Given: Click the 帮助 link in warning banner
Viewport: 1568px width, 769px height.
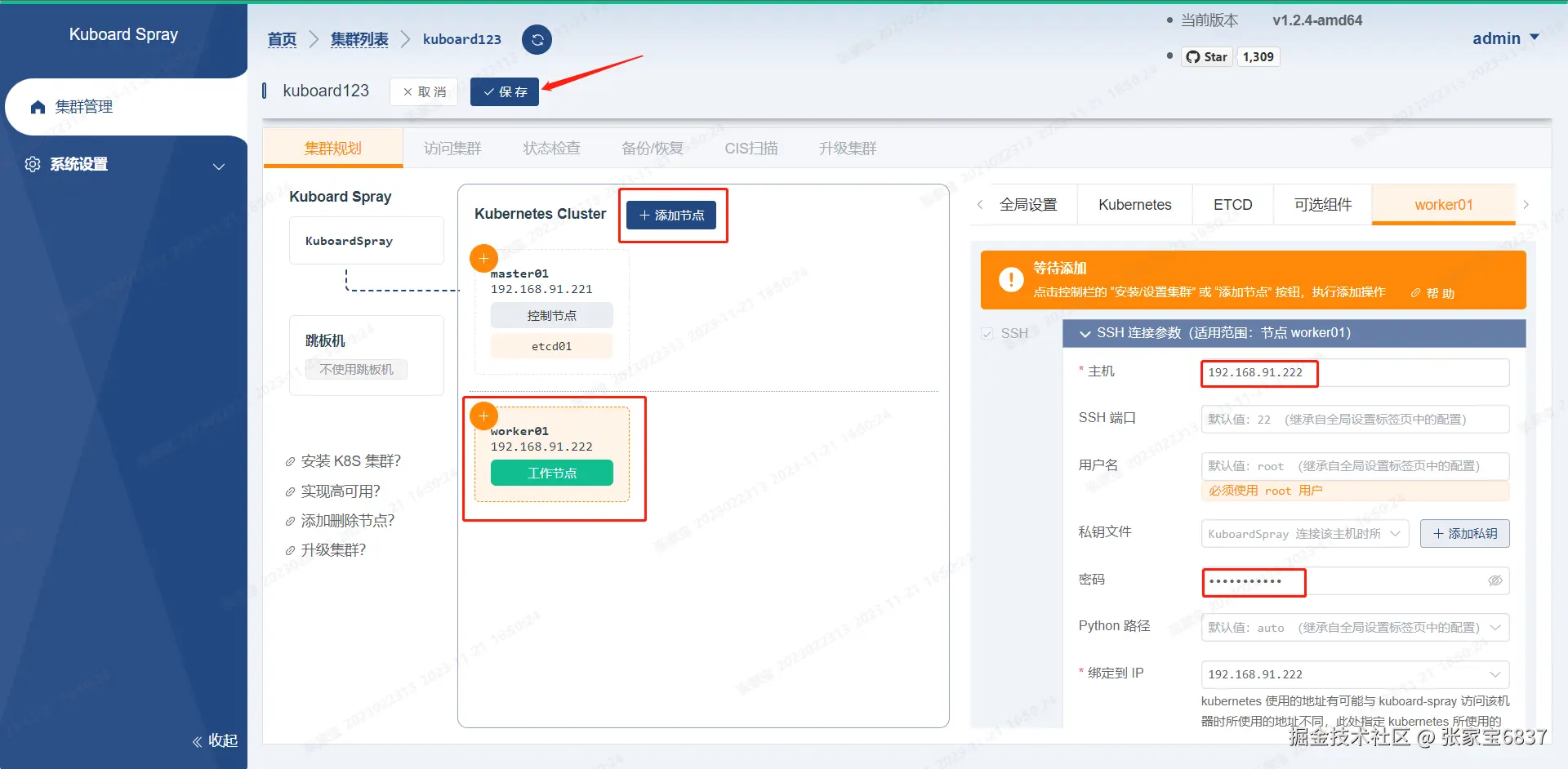Looking at the screenshot, I should tap(1433, 293).
